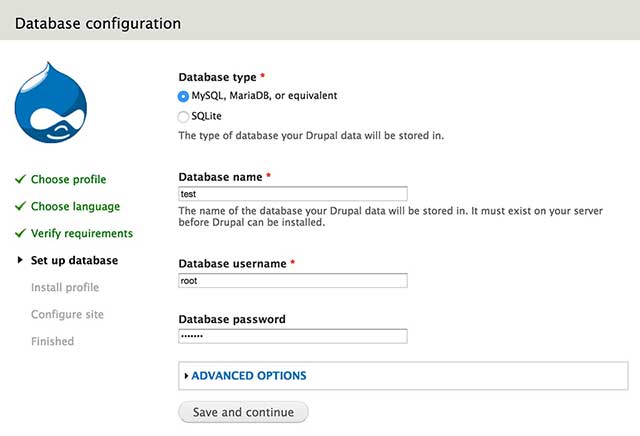Click the checkmark beside Choose language

[x=20, y=207]
